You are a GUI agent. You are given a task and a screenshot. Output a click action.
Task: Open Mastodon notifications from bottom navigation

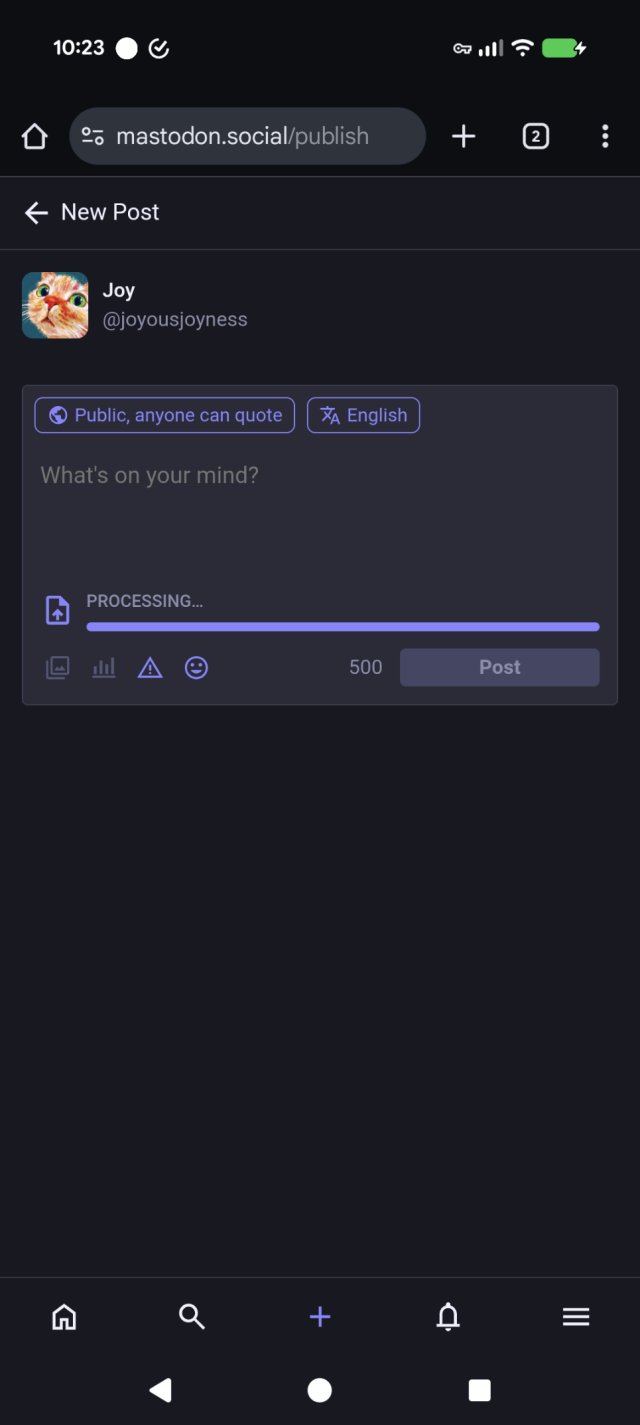pyautogui.click(x=448, y=1317)
